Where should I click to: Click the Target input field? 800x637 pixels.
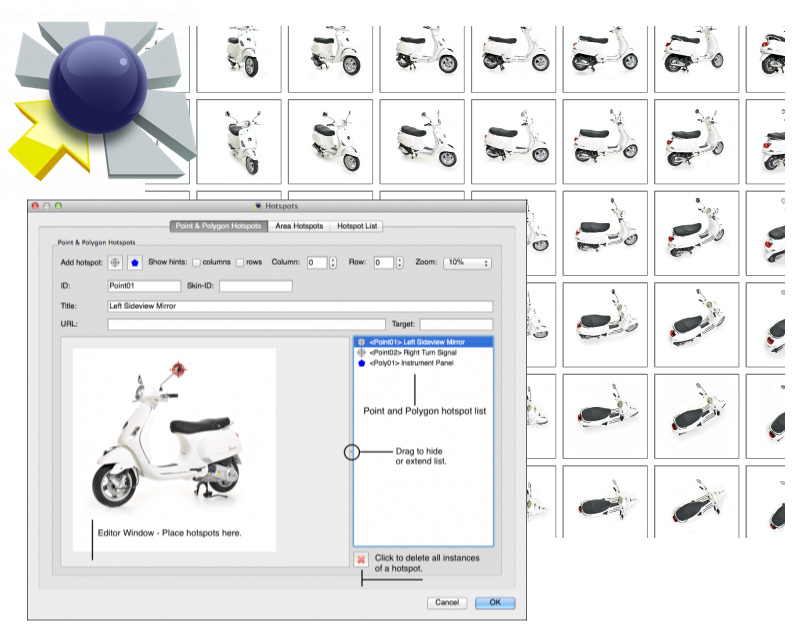(457, 324)
